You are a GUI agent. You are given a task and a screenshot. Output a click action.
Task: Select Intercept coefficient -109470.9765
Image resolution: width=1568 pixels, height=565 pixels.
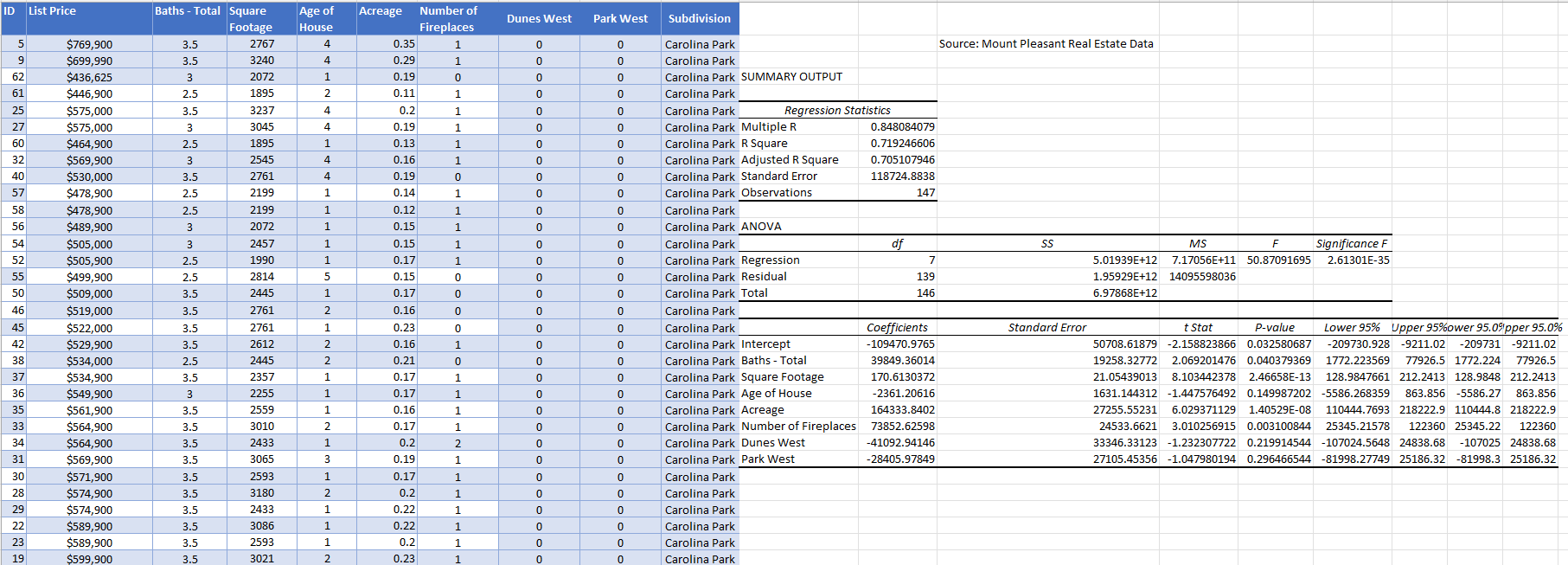(901, 344)
